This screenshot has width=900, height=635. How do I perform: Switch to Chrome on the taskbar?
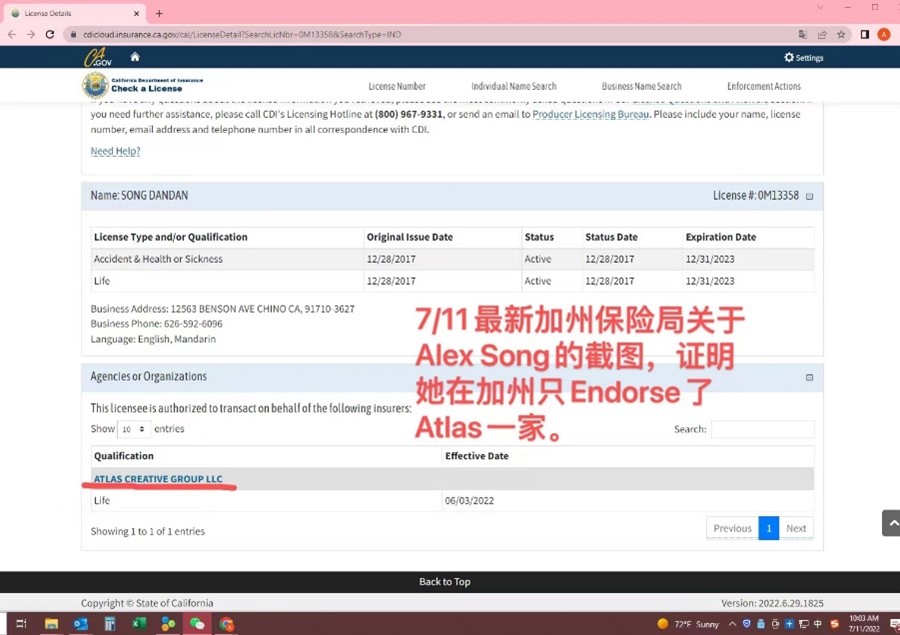tap(227, 624)
